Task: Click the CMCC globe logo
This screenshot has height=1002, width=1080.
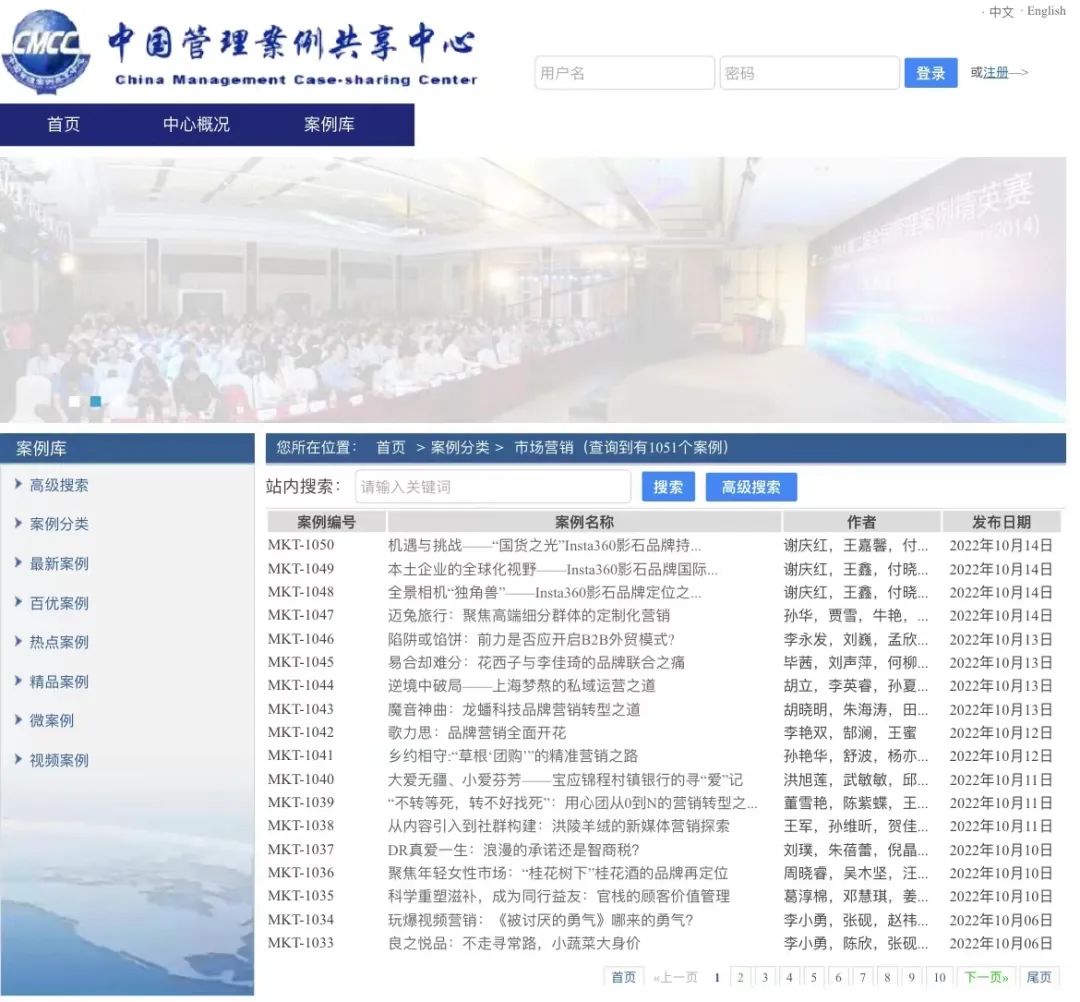Action: coord(45,51)
